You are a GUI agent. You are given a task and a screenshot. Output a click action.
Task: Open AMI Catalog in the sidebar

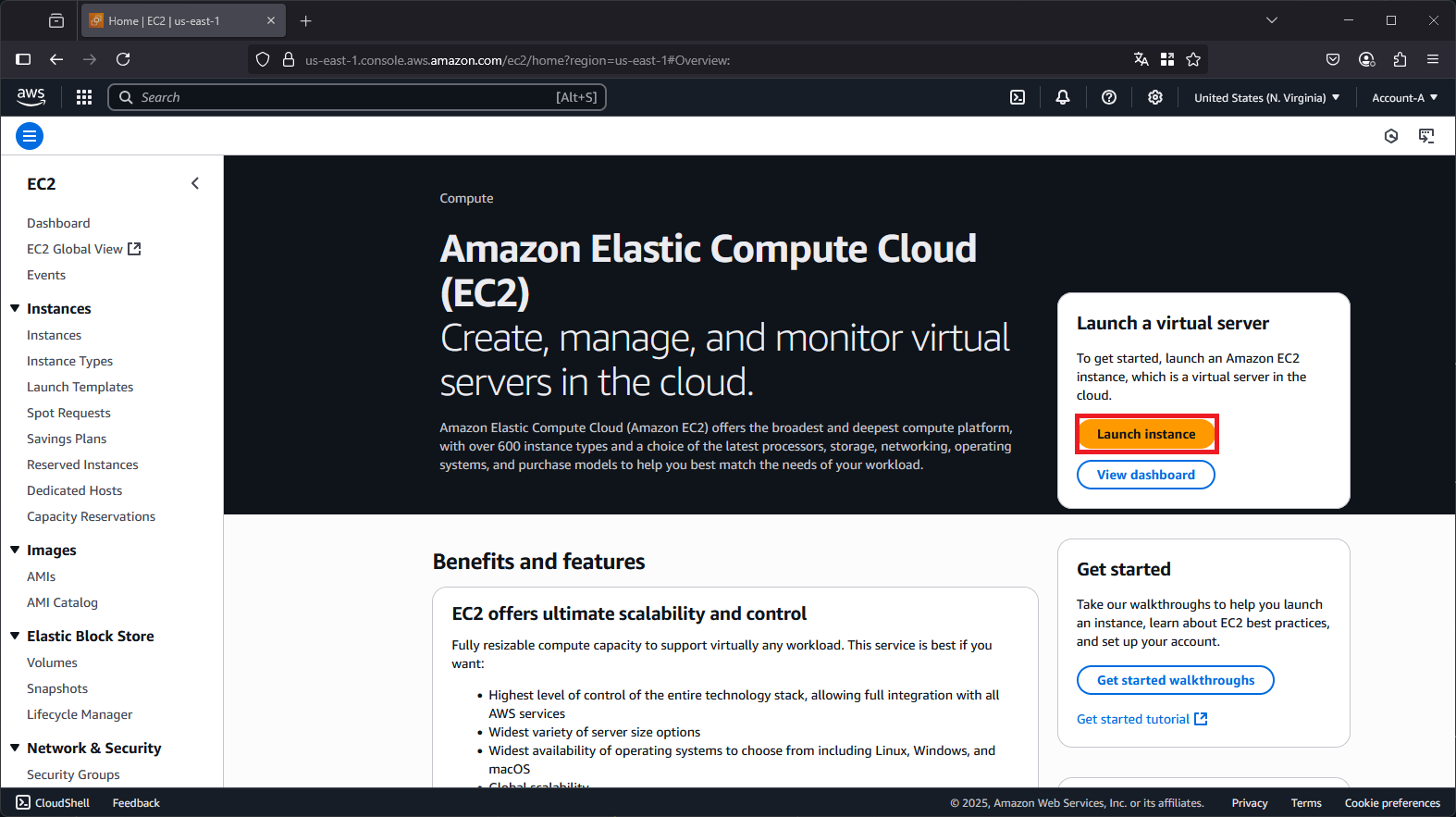pyautogui.click(x=62, y=602)
